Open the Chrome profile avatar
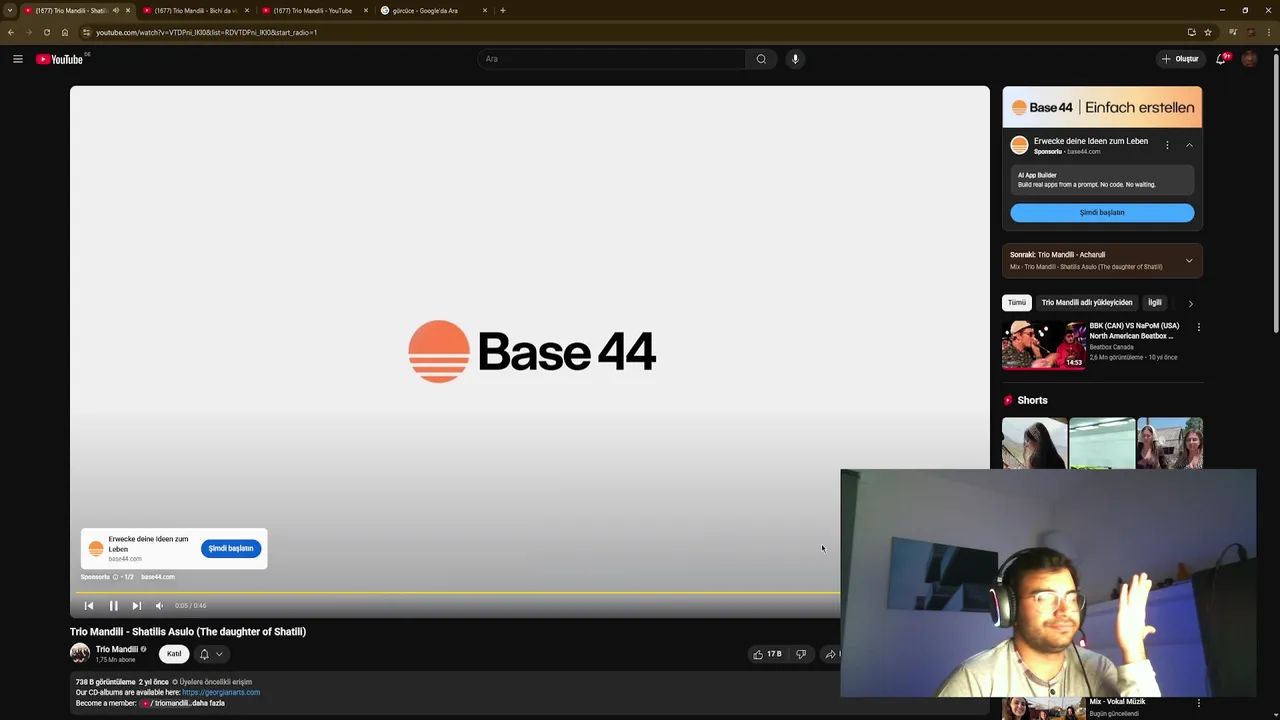1280x720 pixels. coord(1251,32)
